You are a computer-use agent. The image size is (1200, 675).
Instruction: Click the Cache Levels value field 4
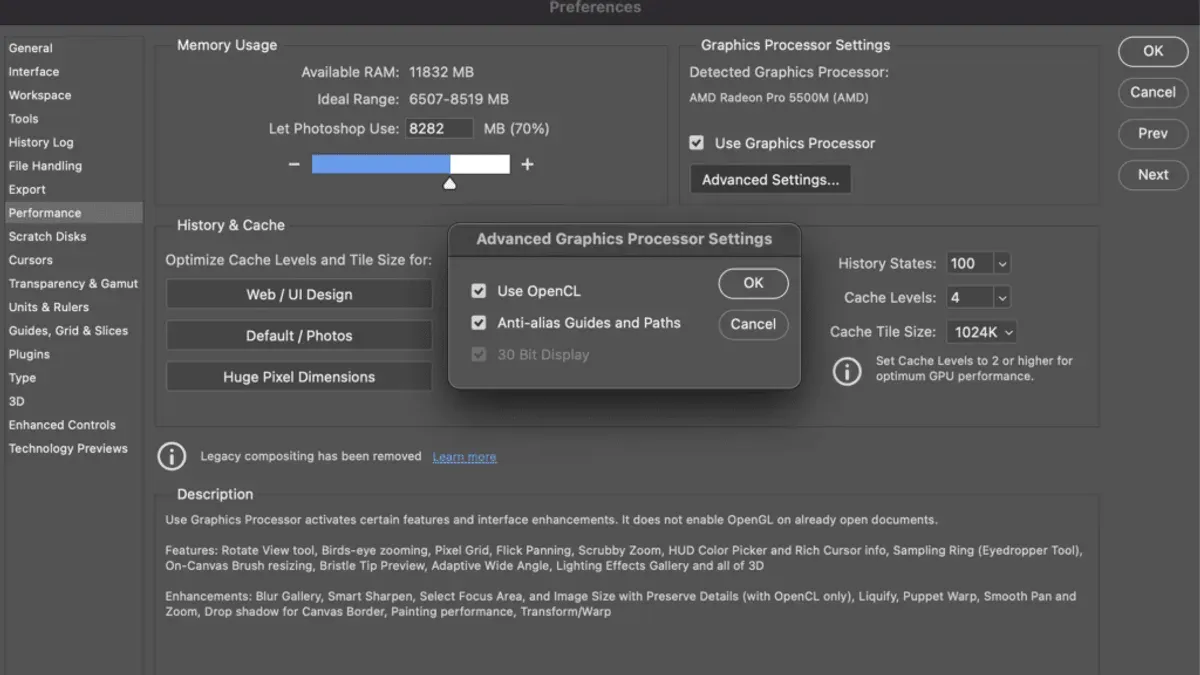(x=969, y=298)
